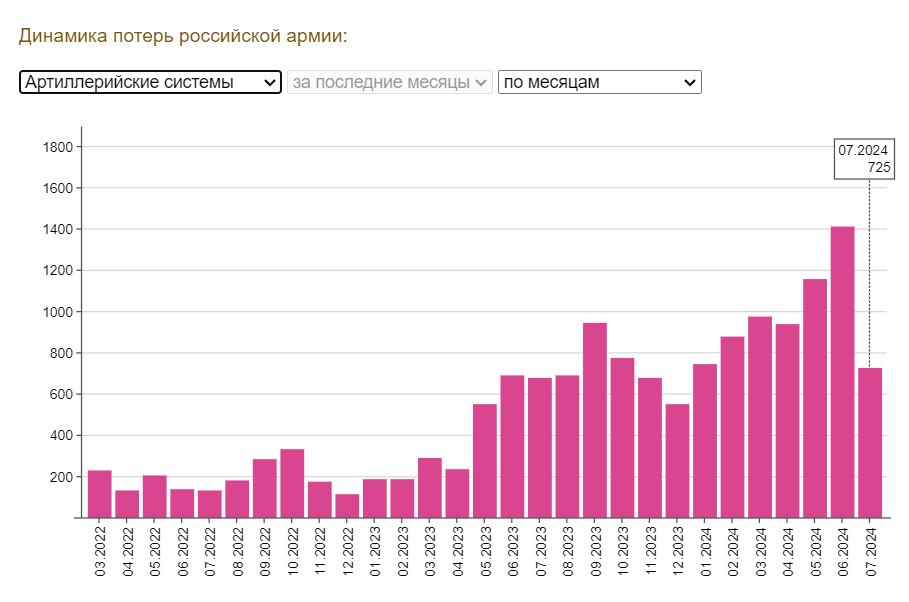Click the 06.2024 tallest bar

[x=842, y=372]
